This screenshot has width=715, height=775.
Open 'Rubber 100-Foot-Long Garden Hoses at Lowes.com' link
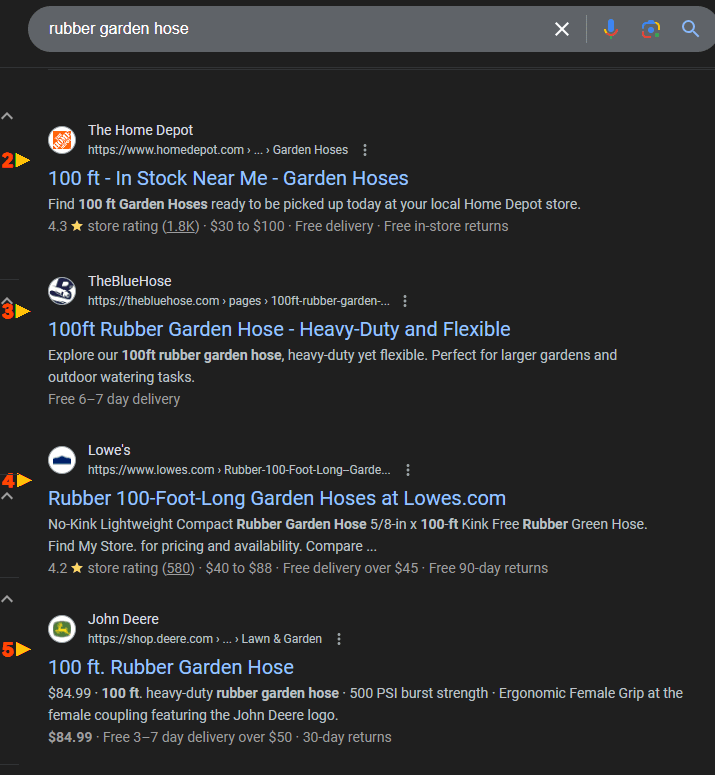(x=277, y=499)
